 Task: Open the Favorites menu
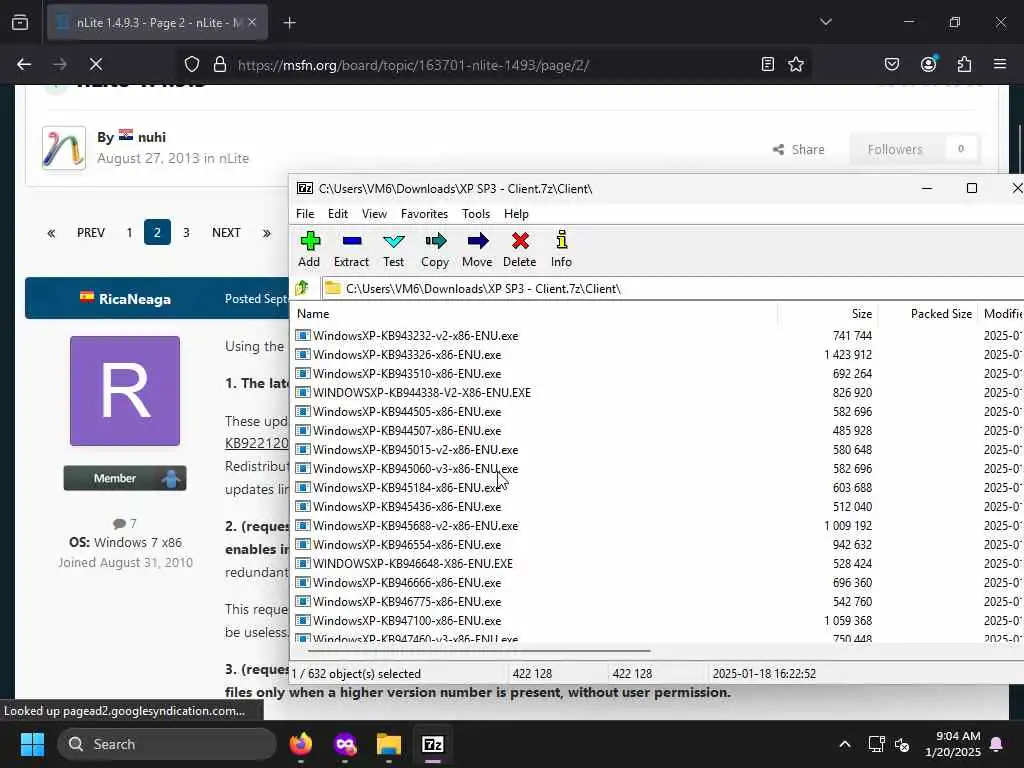point(424,214)
